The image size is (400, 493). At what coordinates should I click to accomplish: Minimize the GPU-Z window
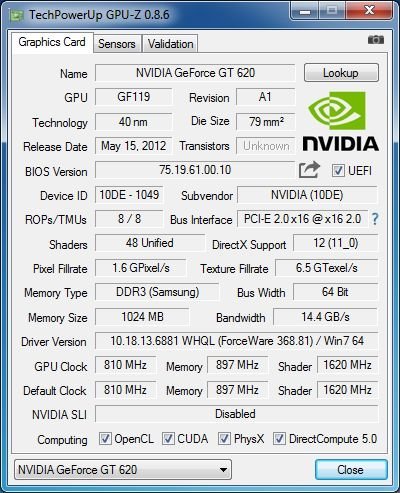pyautogui.click(x=304, y=11)
